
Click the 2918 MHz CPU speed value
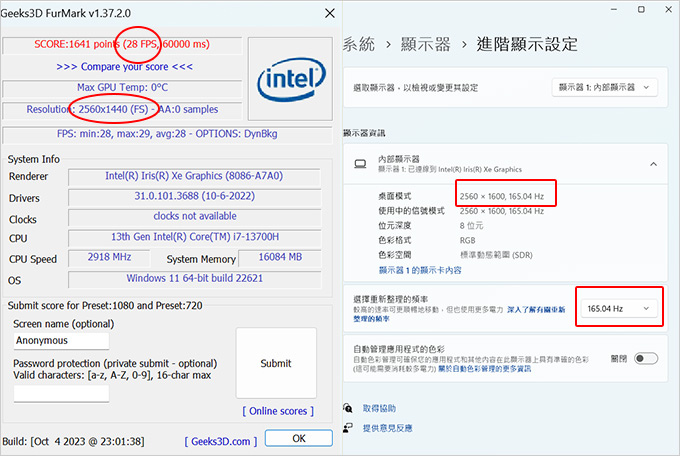(x=109, y=257)
